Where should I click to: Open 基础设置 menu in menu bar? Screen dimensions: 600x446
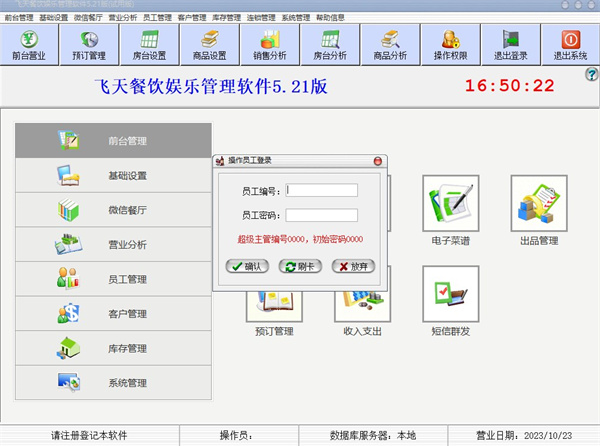(x=54, y=18)
